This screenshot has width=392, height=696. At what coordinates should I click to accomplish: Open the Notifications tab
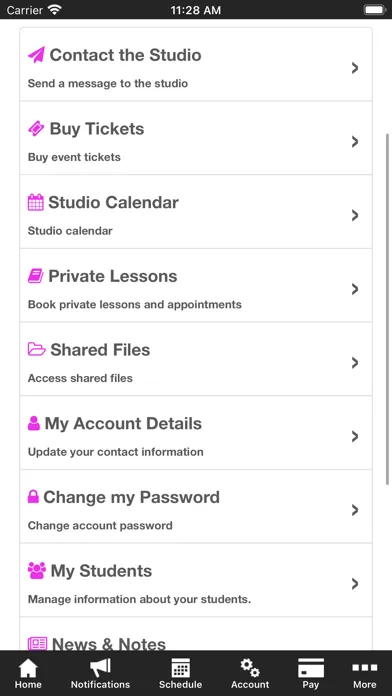click(100, 674)
